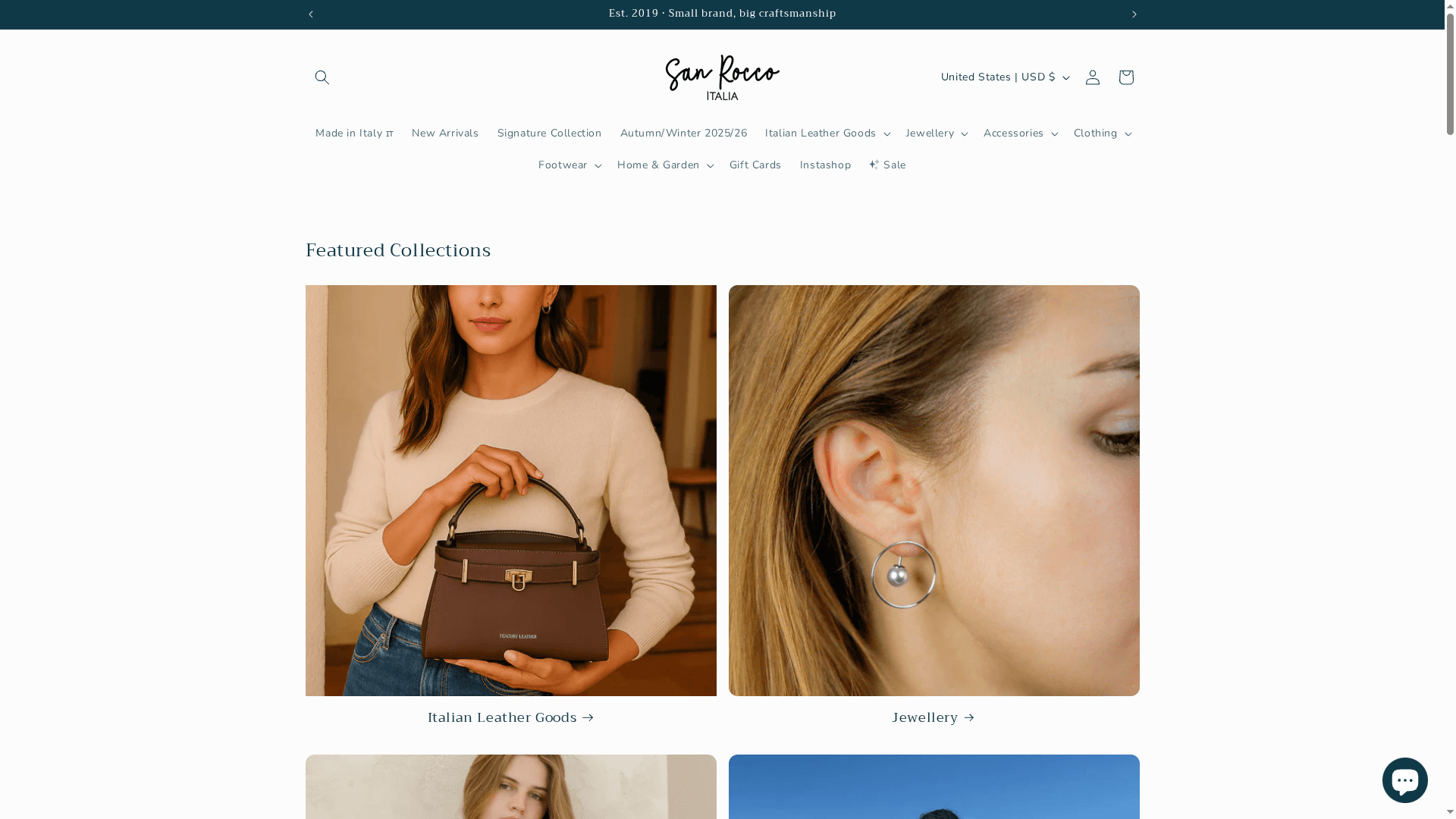Expand the Accessories menu chevron
The width and height of the screenshot is (1456, 819).
pos(1054,133)
